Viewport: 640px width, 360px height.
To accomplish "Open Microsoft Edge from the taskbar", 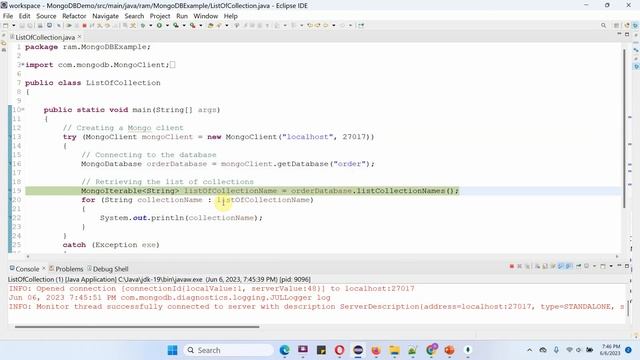I will tap(284, 350).
